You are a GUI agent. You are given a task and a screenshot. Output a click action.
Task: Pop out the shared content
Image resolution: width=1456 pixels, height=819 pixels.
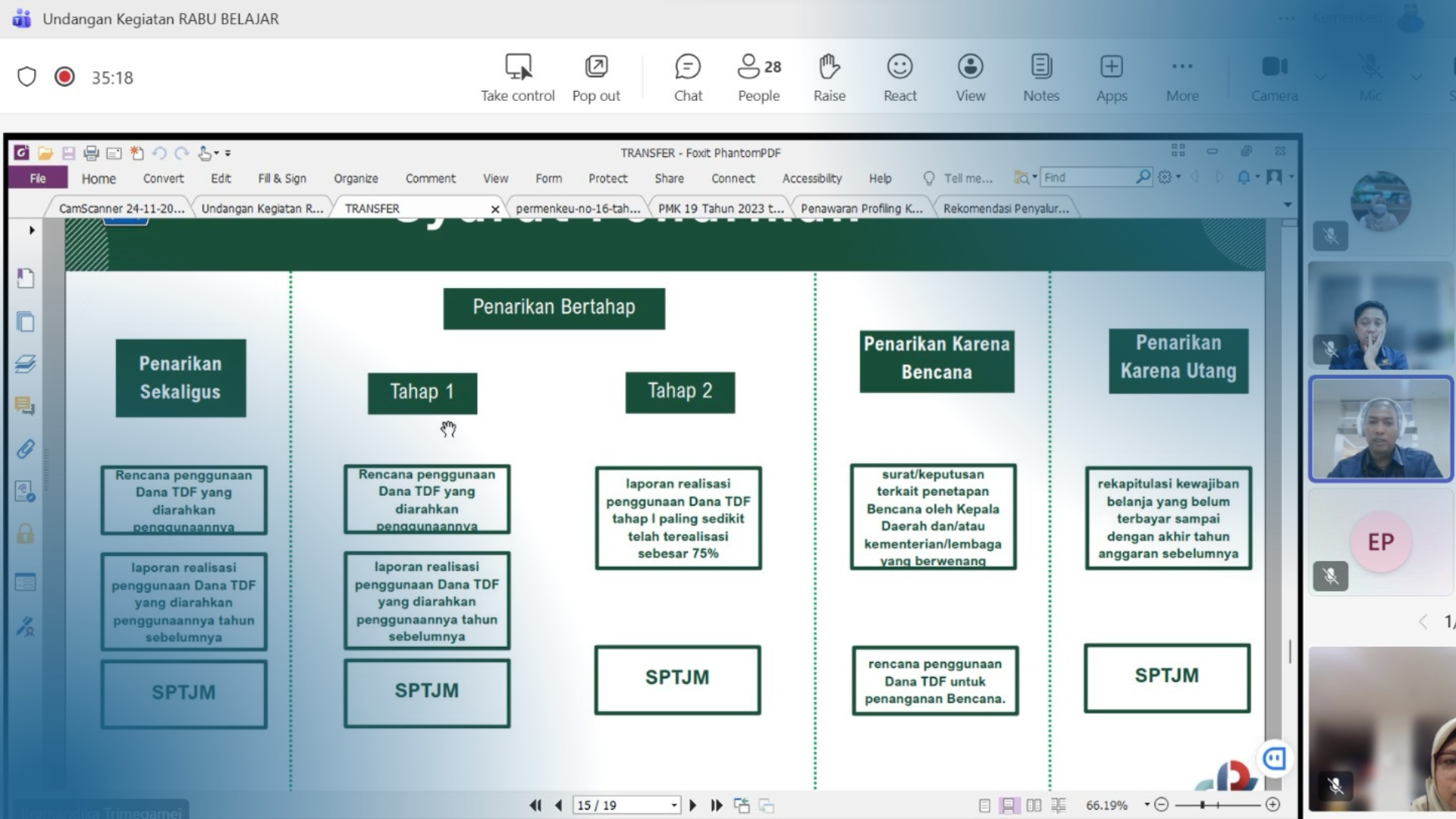pyautogui.click(x=596, y=77)
